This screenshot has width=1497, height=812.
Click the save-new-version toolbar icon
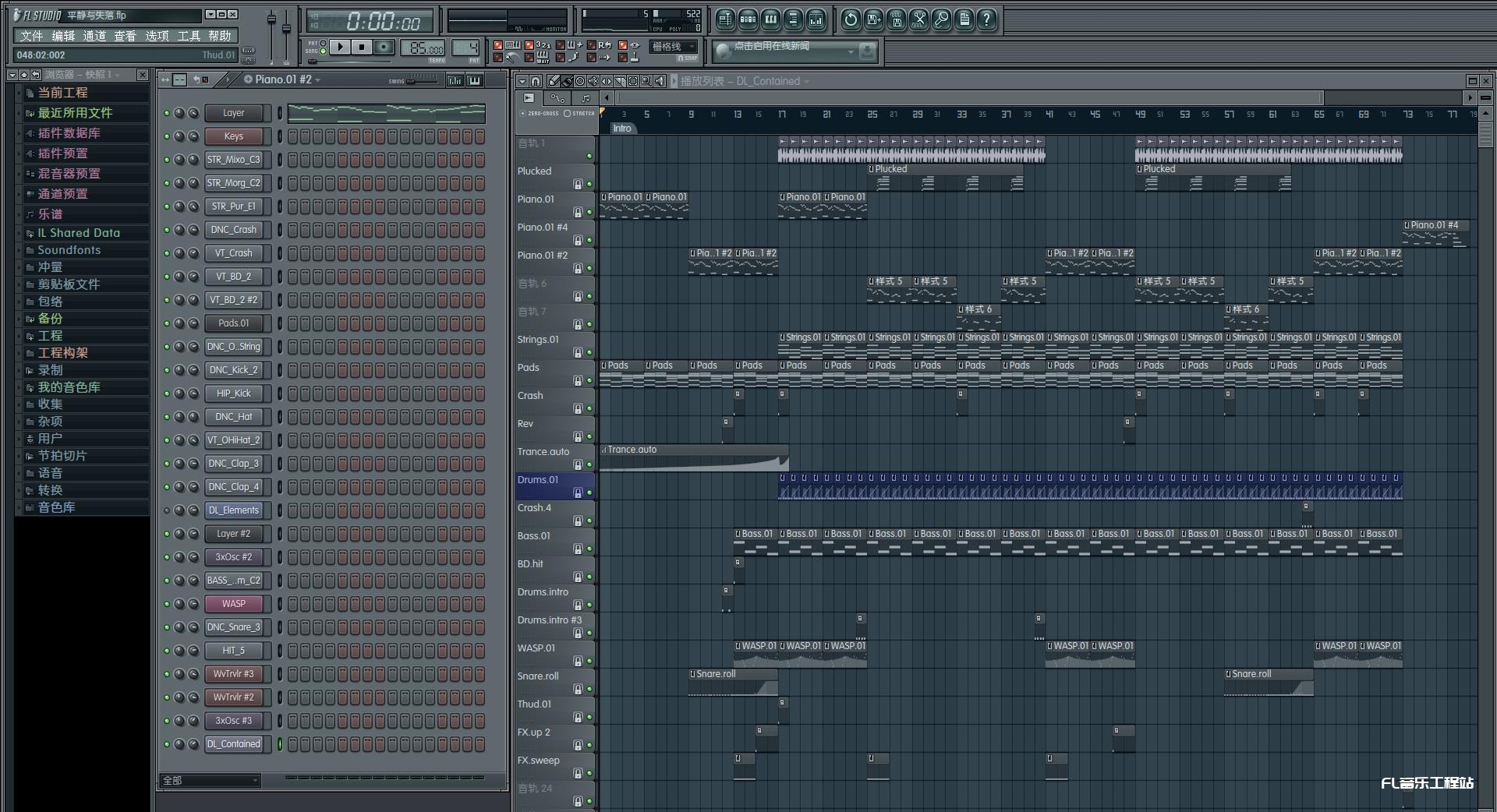873,19
